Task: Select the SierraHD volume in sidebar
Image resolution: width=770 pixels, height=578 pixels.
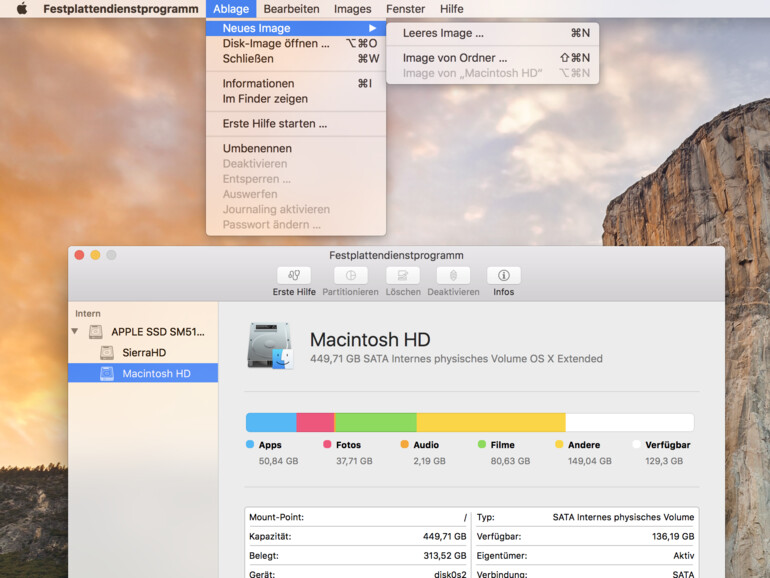Action: (x=143, y=353)
